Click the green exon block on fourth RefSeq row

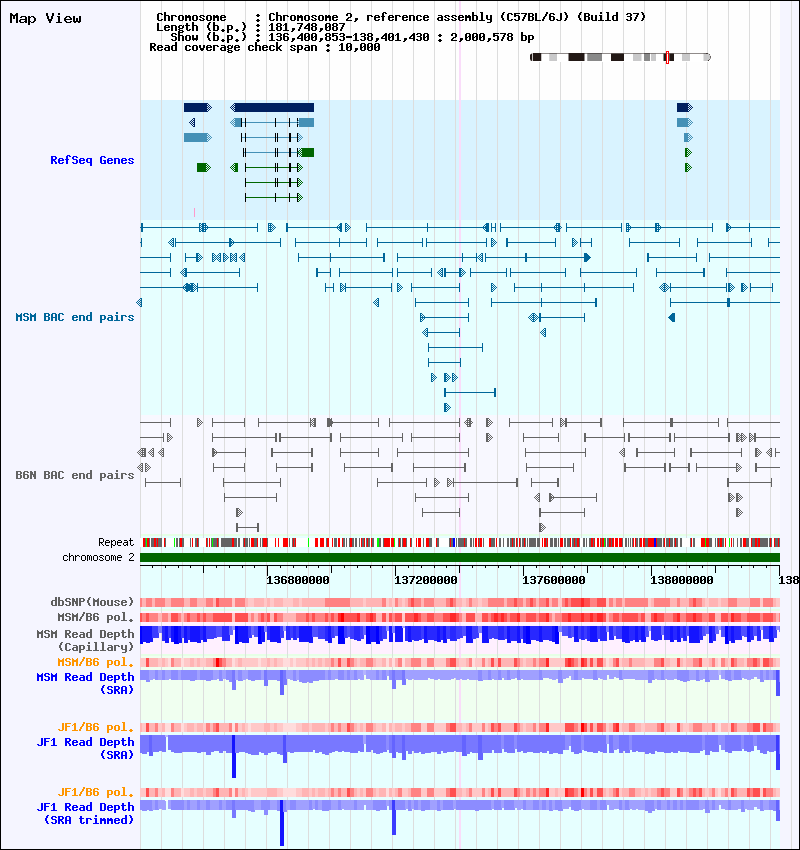pyautogui.click(x=308, y=152)
